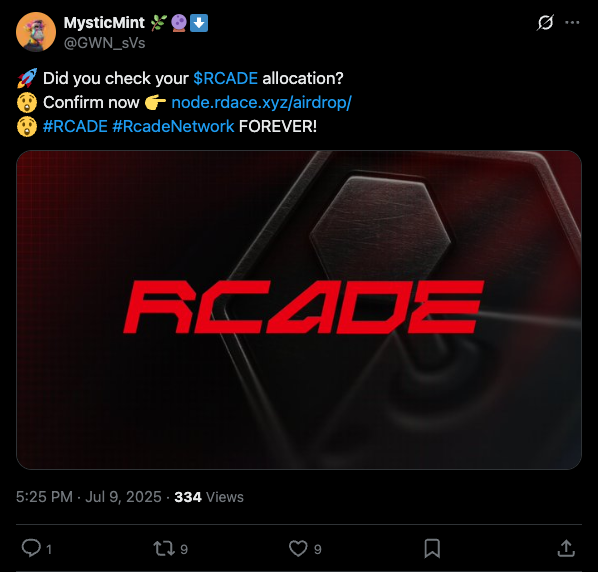Viewport: 598px width, 572px height.
Task: Click the $RCADE cashtag
Action: coord(225,79)
